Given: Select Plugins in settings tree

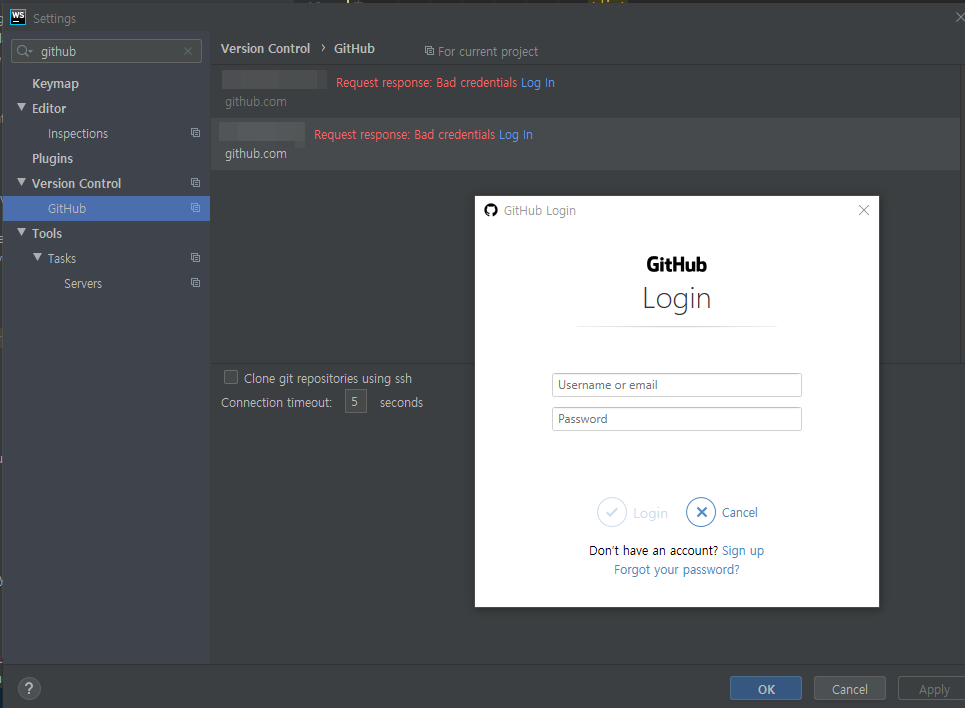Looking at the screenshot, I should click(52, 159).
